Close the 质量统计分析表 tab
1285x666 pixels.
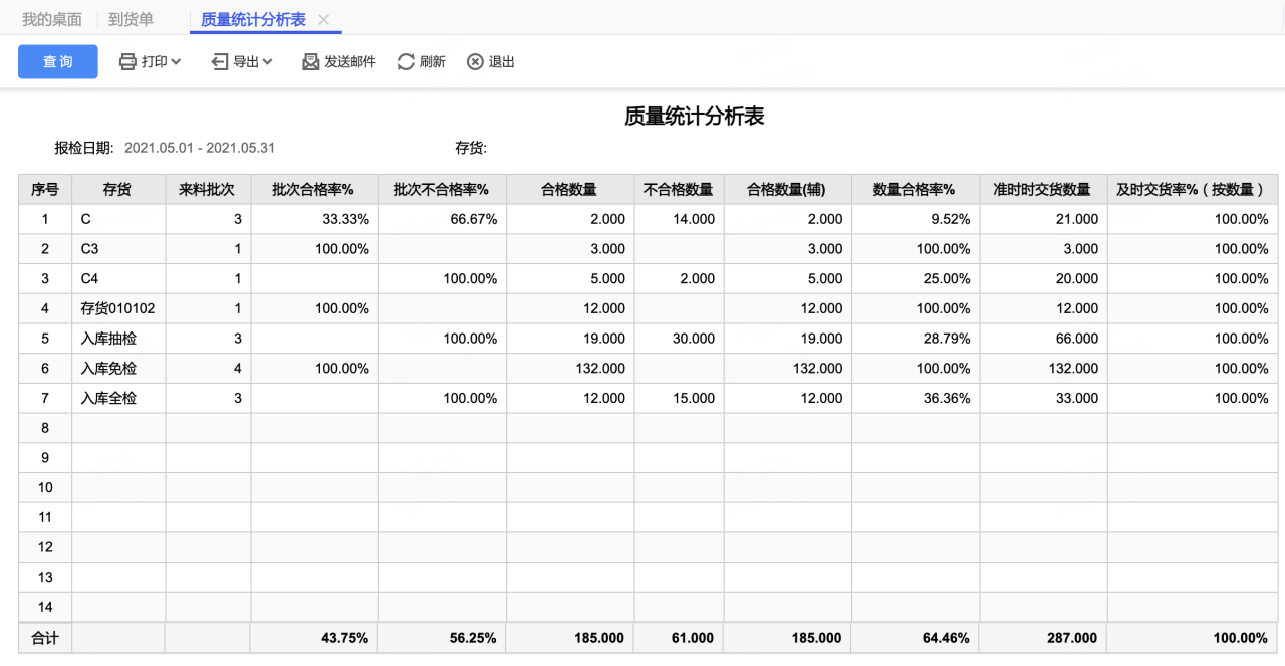[323, 20]
